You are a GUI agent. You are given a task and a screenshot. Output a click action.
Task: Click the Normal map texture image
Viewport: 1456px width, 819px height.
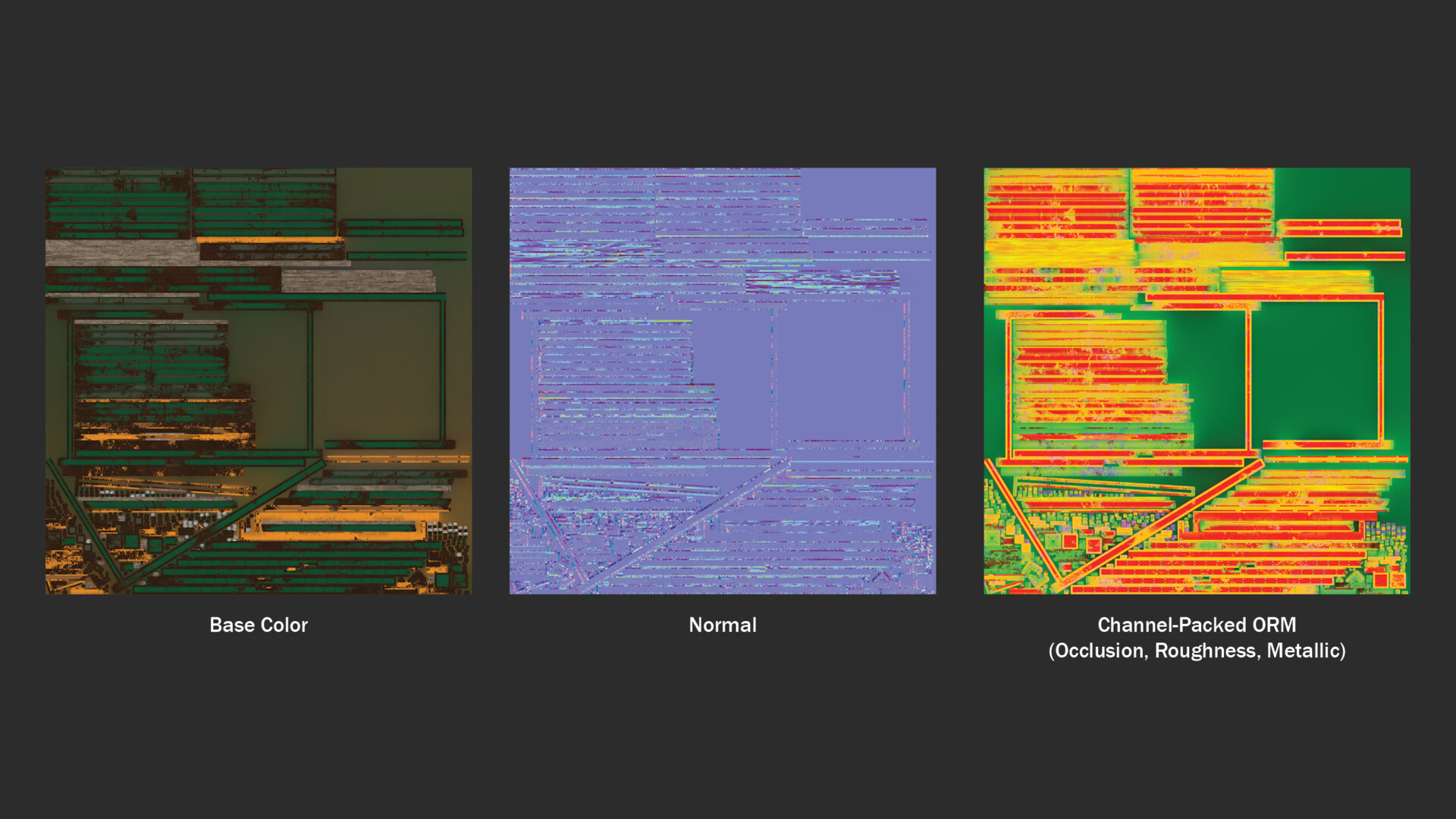pos(723,381)
